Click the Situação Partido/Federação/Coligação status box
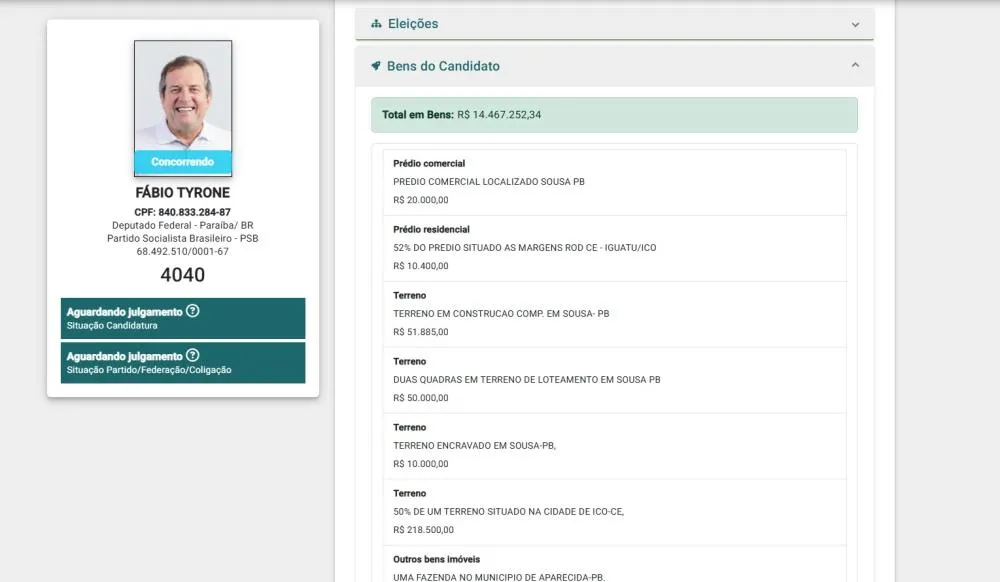The image size is (1000, 582). click(x=183, y=363)
